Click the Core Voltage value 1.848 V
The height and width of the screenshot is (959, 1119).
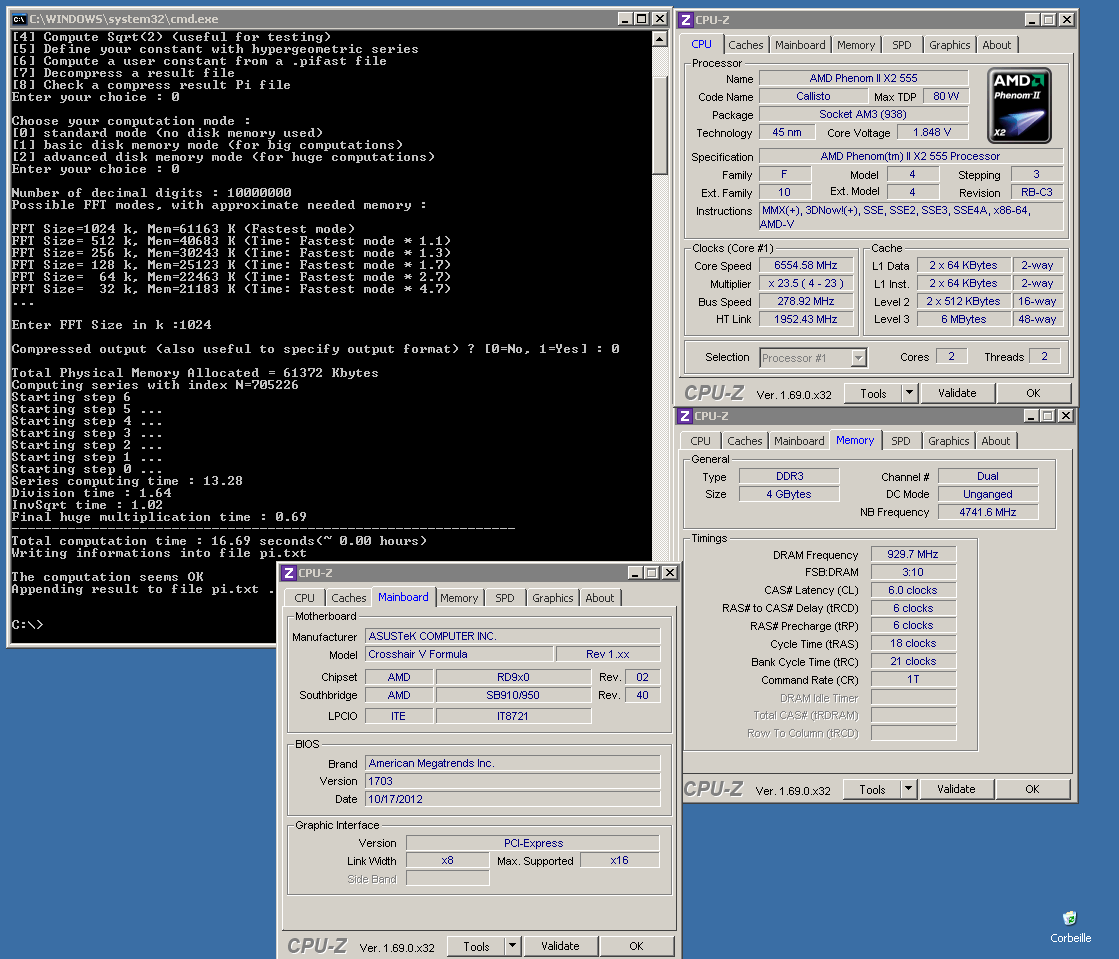pyautogui.click(x=932, y=132)
